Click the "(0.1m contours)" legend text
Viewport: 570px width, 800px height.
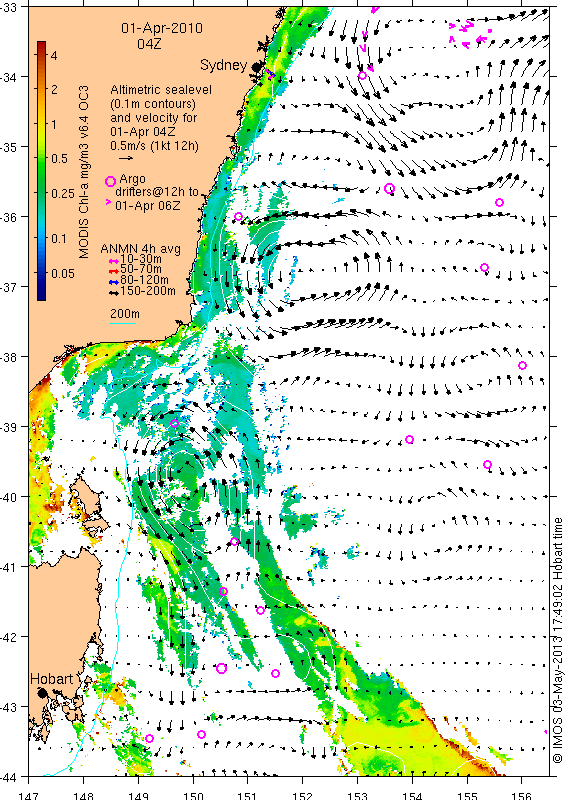[153, 104]
